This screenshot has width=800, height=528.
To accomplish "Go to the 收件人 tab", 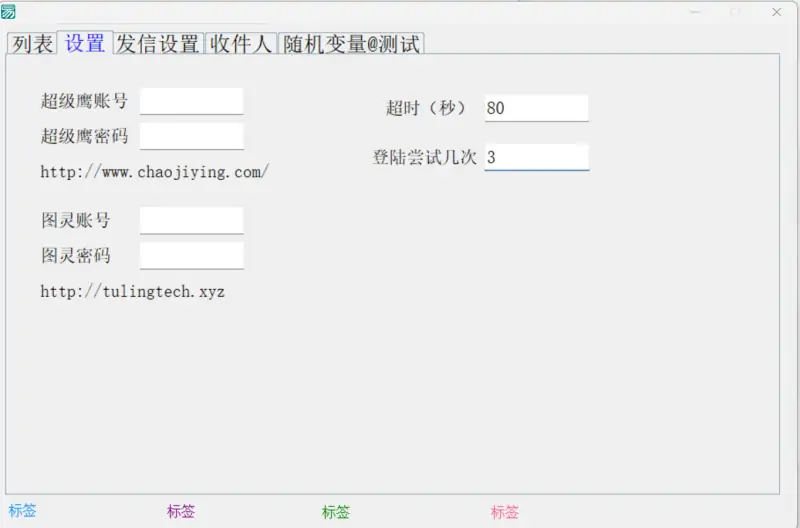I will tap(241, 44).
